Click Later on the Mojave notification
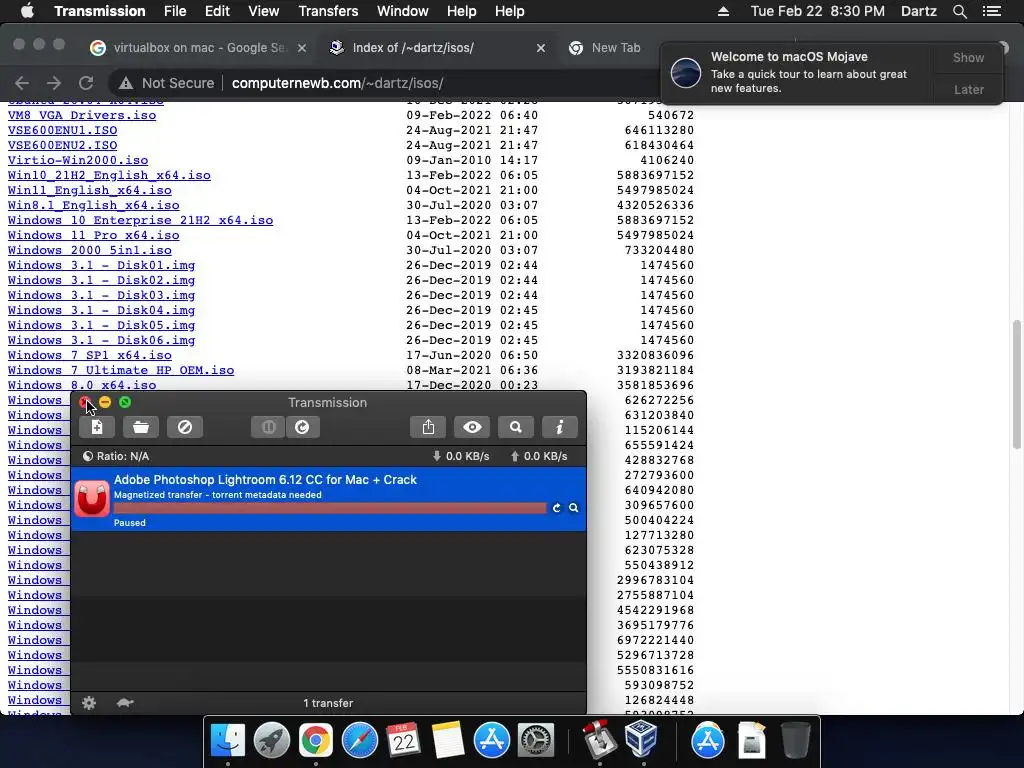This screenshot has height=768, width=1024. click(968, 89)
